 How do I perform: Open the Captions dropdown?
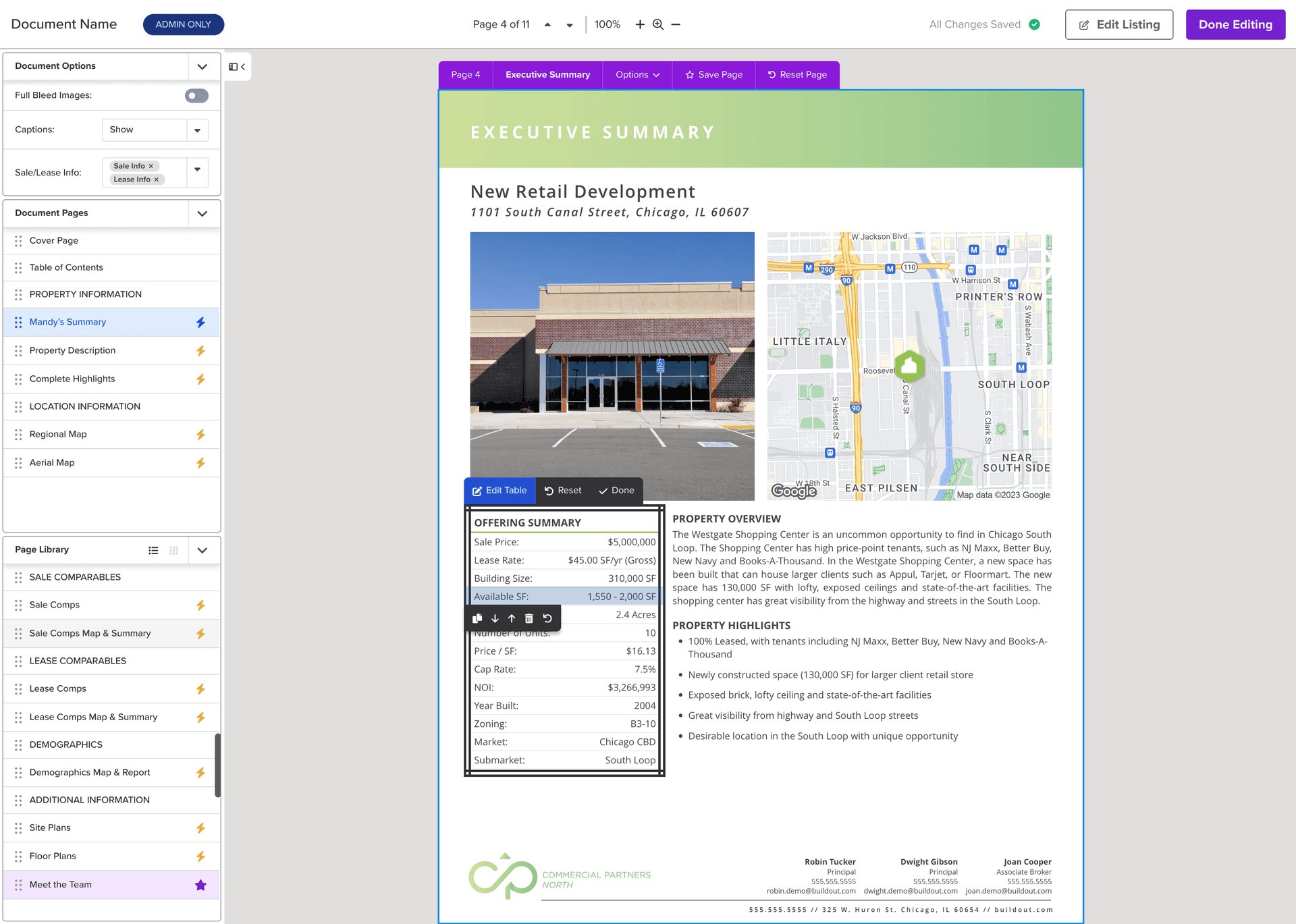[155, 130]
